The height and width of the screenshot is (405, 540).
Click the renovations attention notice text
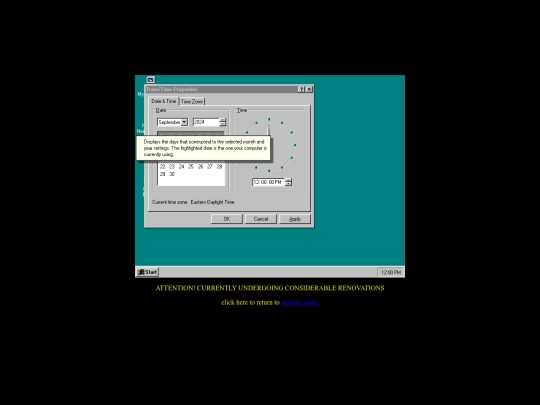point(270,288)
